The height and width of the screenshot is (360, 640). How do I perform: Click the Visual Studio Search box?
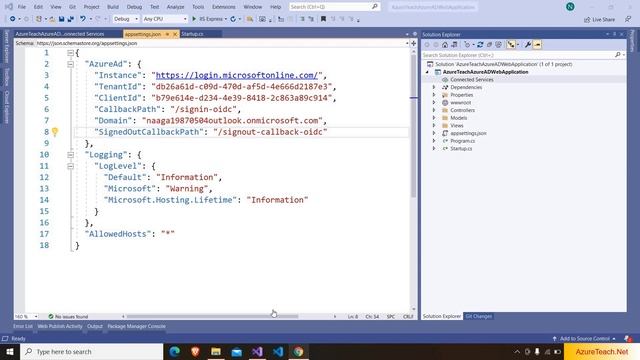(x=334, y=7)
